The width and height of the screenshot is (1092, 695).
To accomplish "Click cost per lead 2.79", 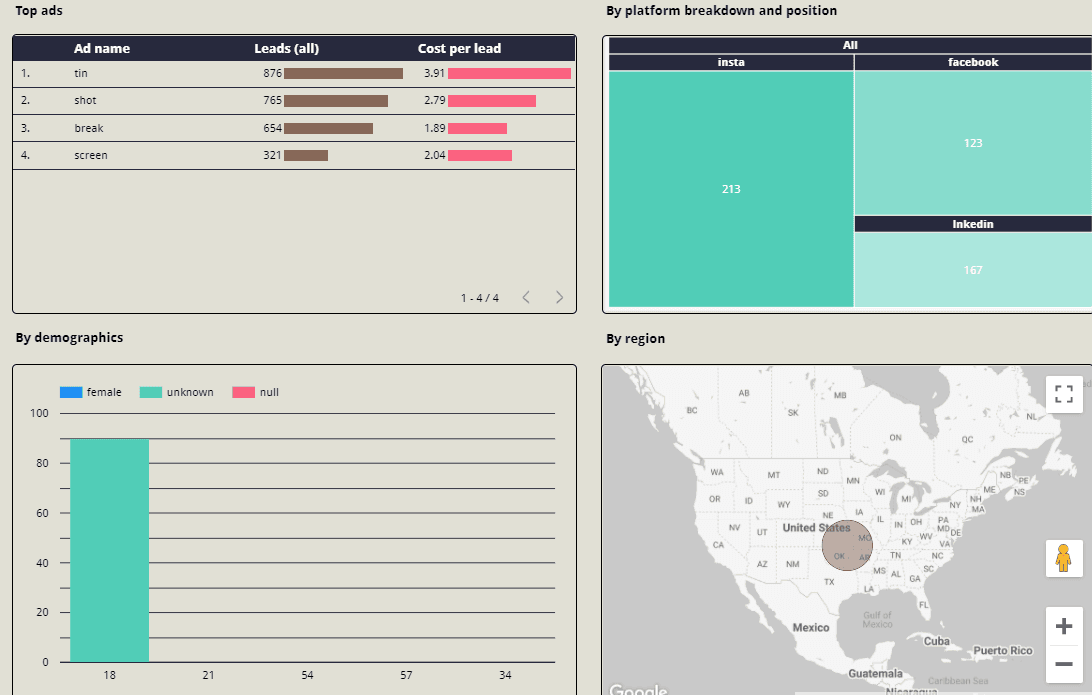I will [x=434, y=100].
